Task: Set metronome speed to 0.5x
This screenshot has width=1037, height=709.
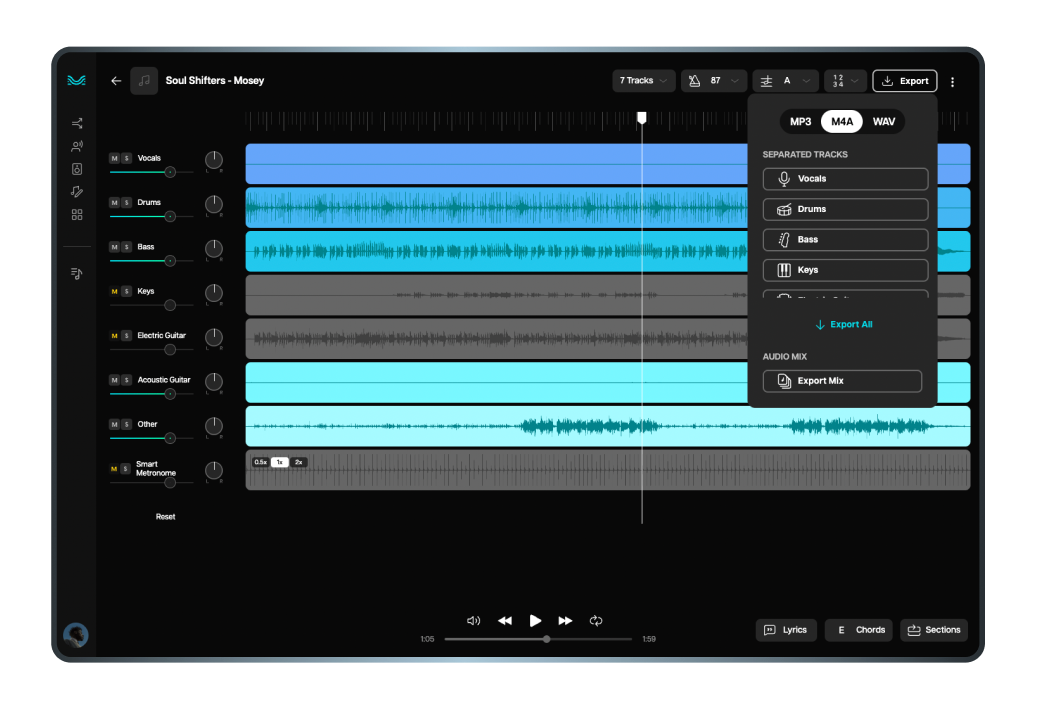Action: pos(261,462)
